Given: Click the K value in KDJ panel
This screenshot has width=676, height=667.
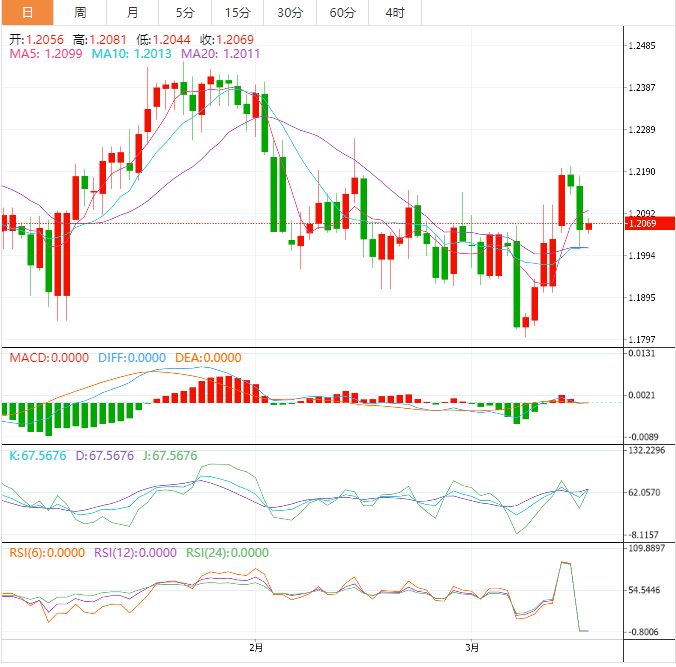Looking at the screenshot, I should pos(38,455).
